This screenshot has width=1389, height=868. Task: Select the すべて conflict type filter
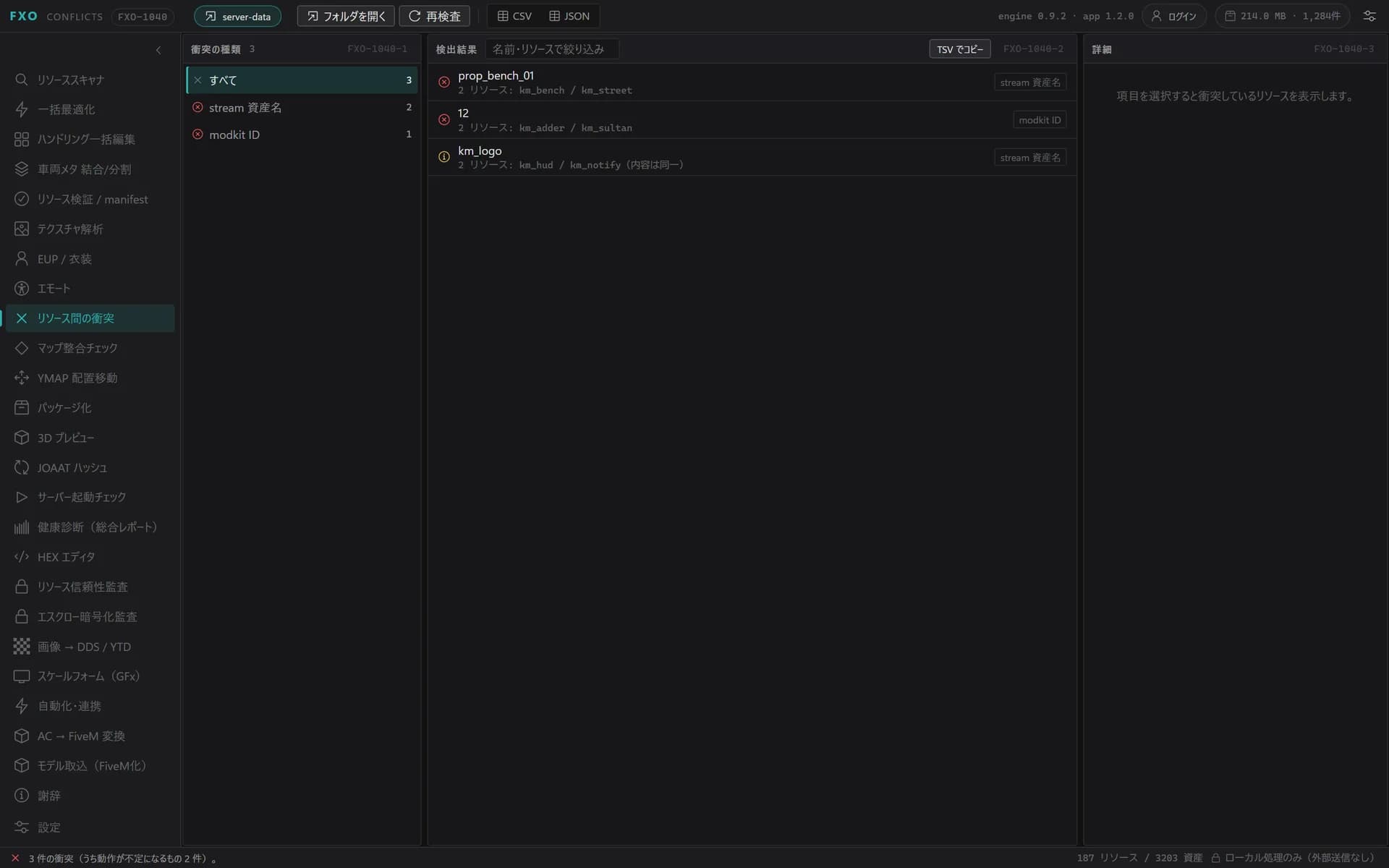pyautogui.click(x=302, y=80)
